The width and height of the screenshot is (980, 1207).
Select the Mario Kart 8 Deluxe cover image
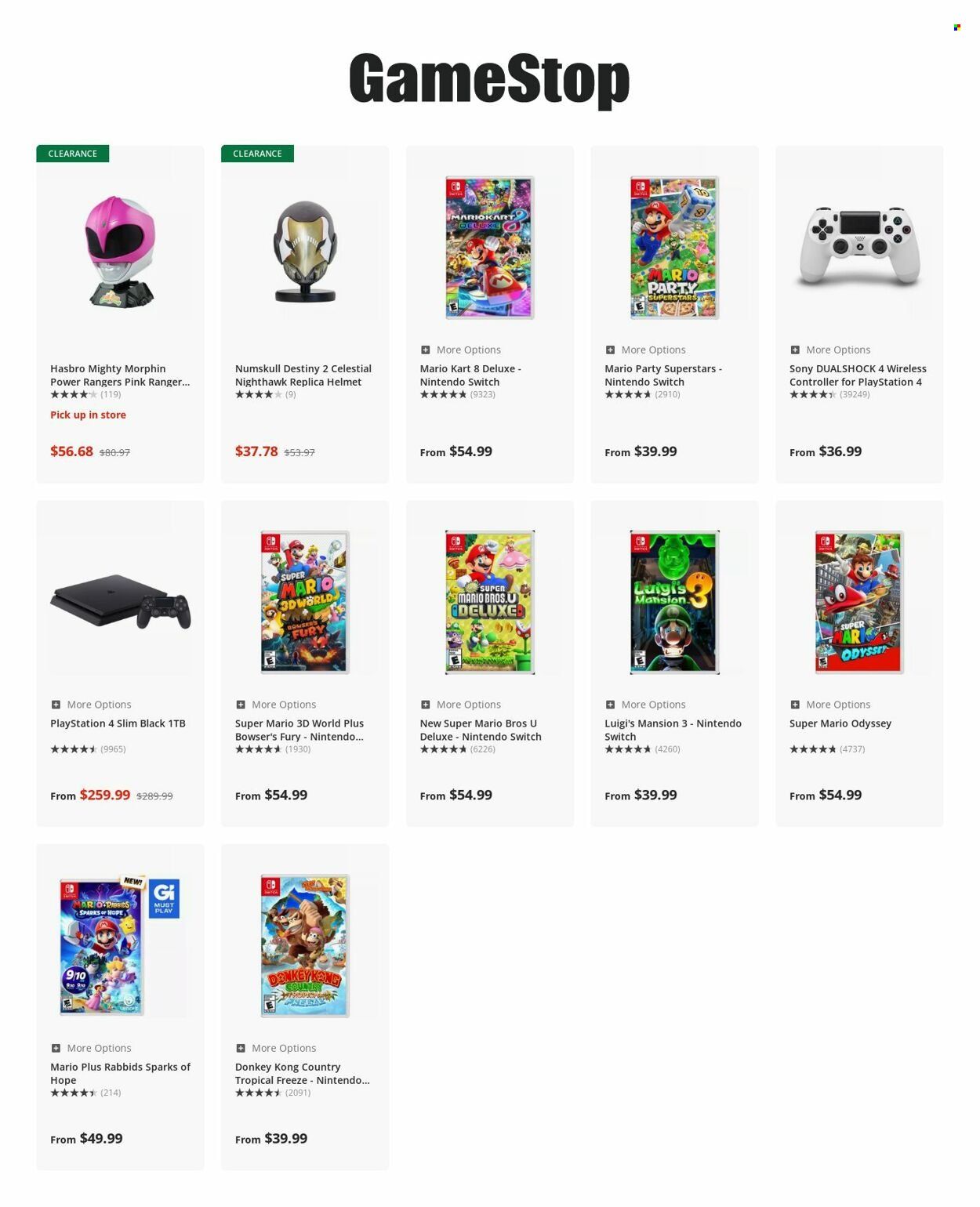tap(489, 248)
